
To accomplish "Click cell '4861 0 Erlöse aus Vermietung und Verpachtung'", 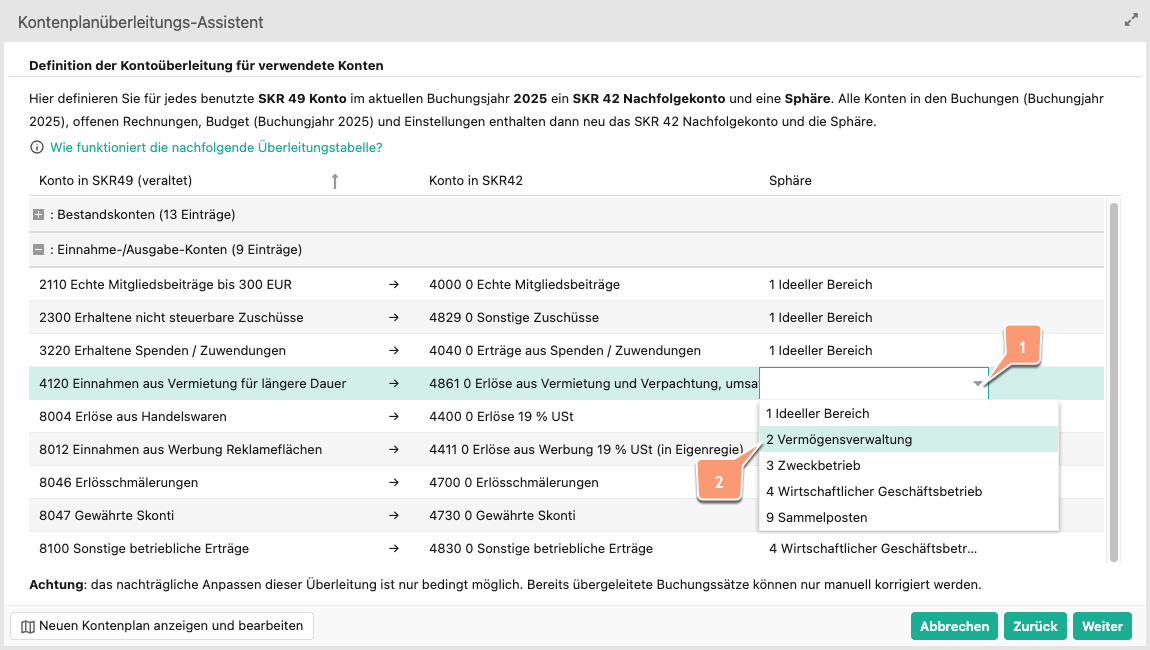I will click(x=593, y=384).
